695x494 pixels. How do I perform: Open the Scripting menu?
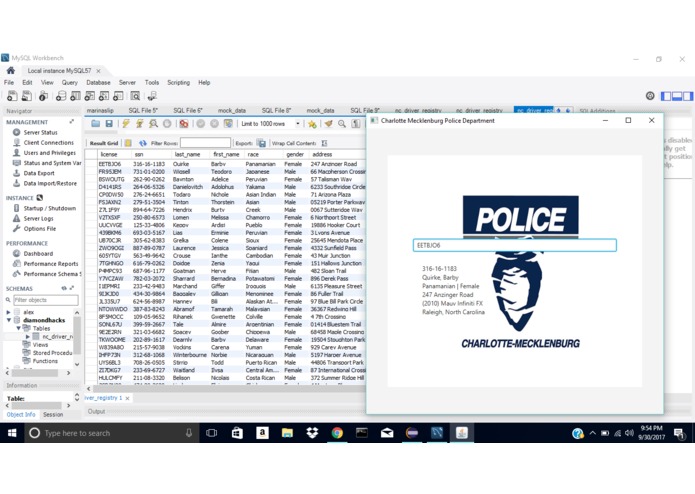coord(179,82)
